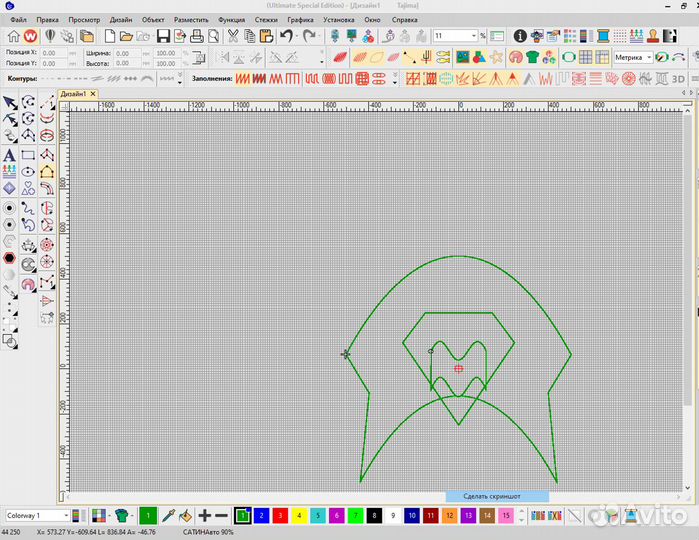Undo the last action
699x540 pixels.
click(286, 36)
